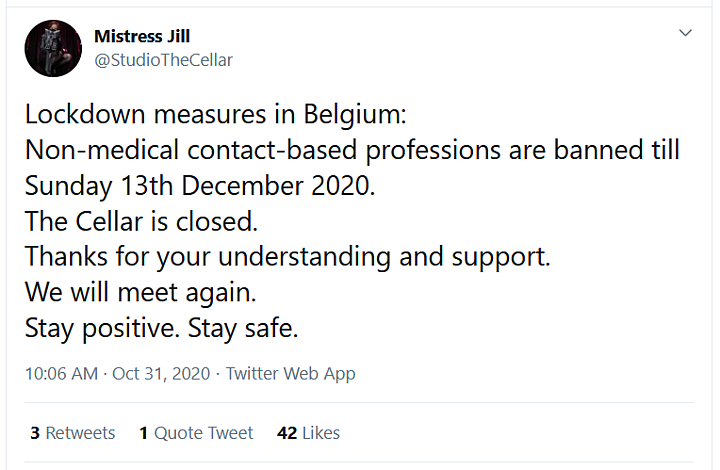The image size is (720, 470).
Task: Click the Mistress Jill display name
Action: [143, 36]
